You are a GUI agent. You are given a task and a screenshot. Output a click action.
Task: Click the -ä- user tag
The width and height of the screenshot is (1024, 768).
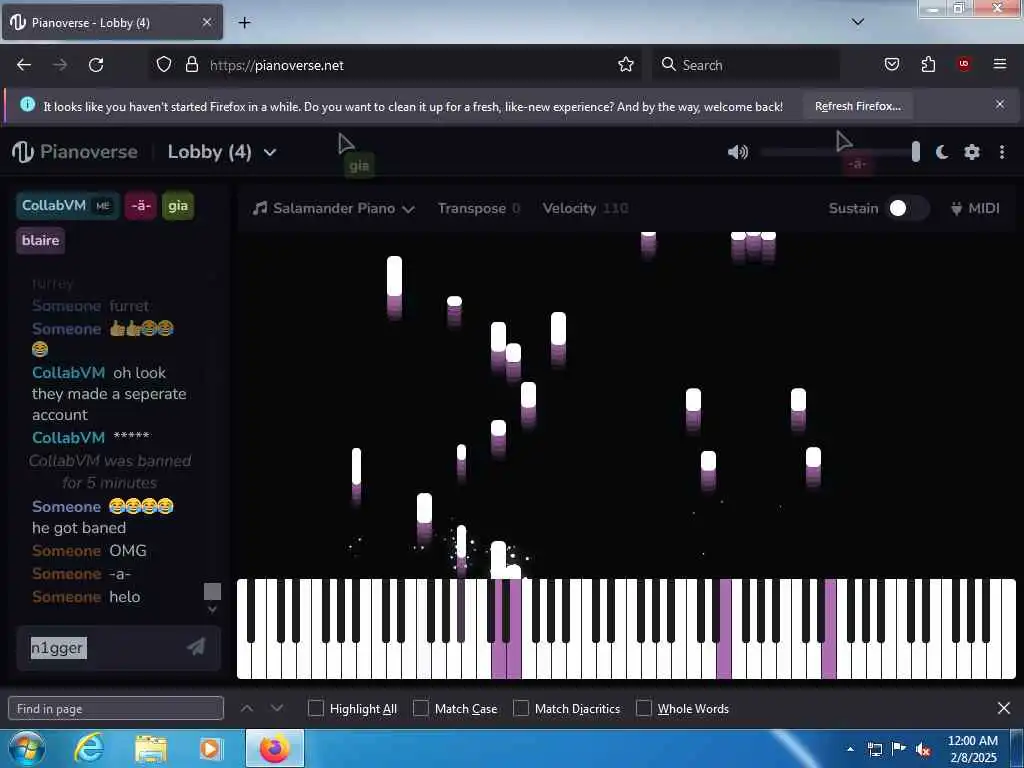(x=140, y=206)
